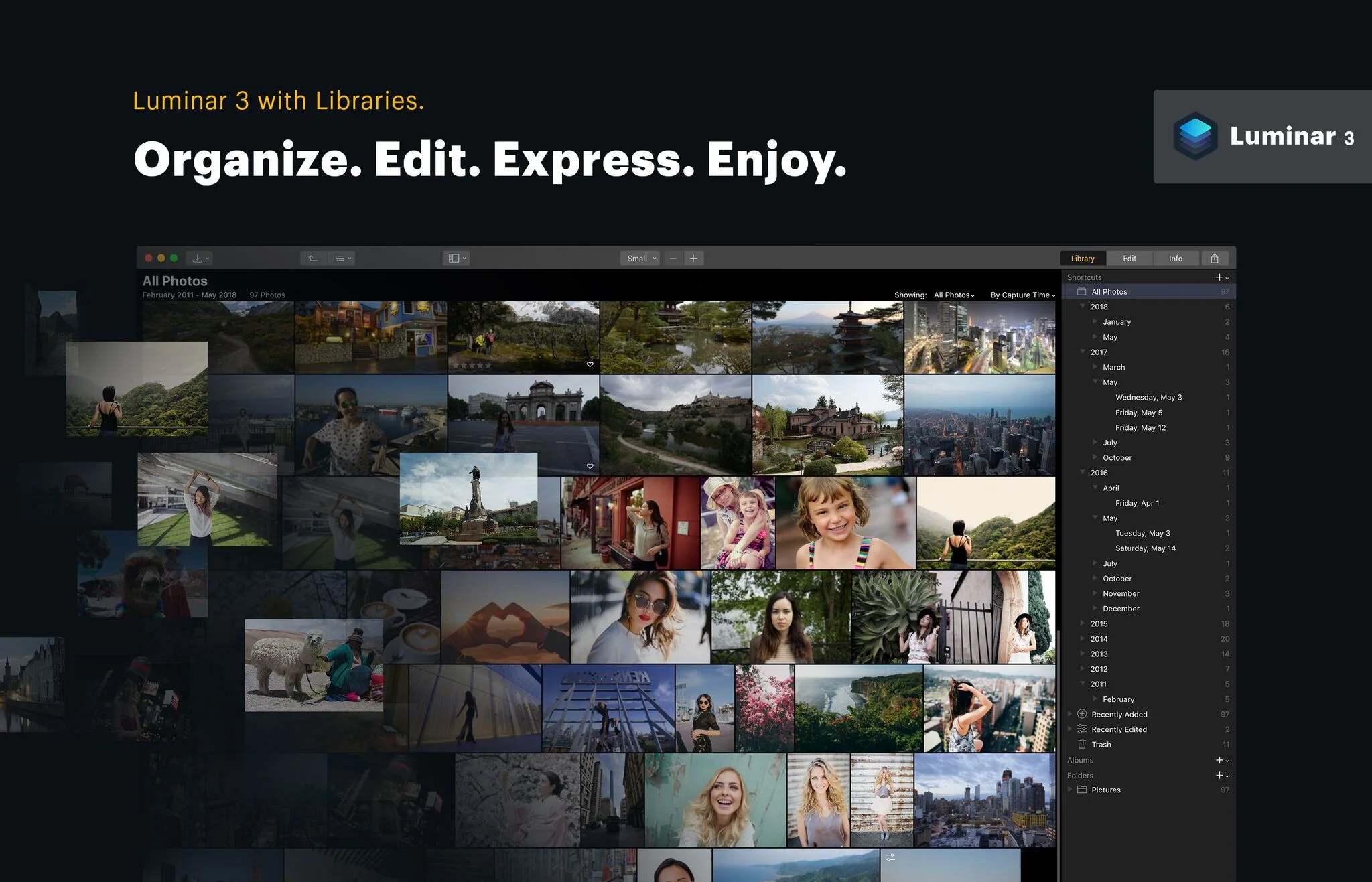
Task: Favorite the photo using its heart toggle
Action: [590, 364]
